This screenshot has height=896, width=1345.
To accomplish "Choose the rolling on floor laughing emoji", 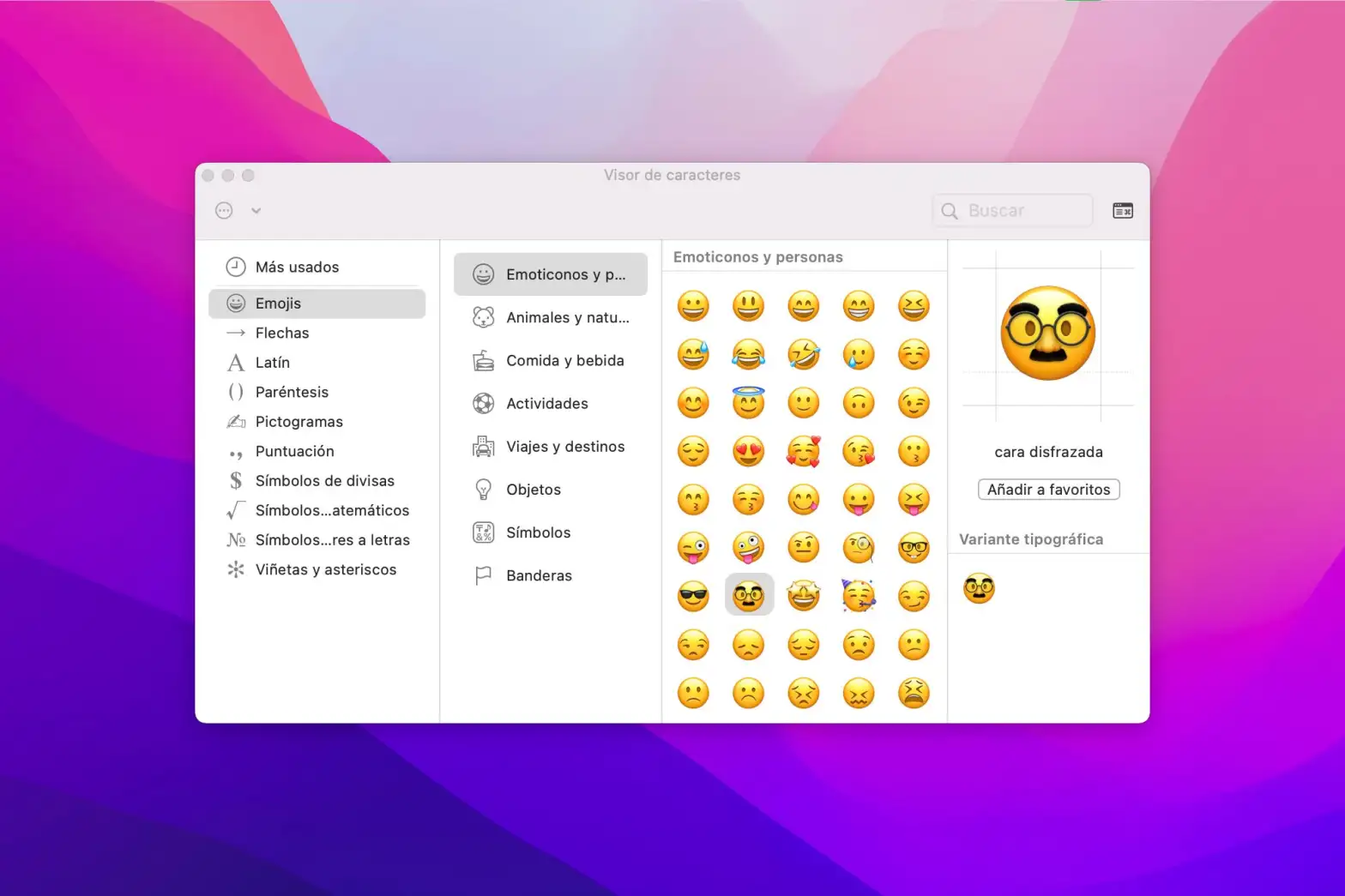I will tap(804, 354).
